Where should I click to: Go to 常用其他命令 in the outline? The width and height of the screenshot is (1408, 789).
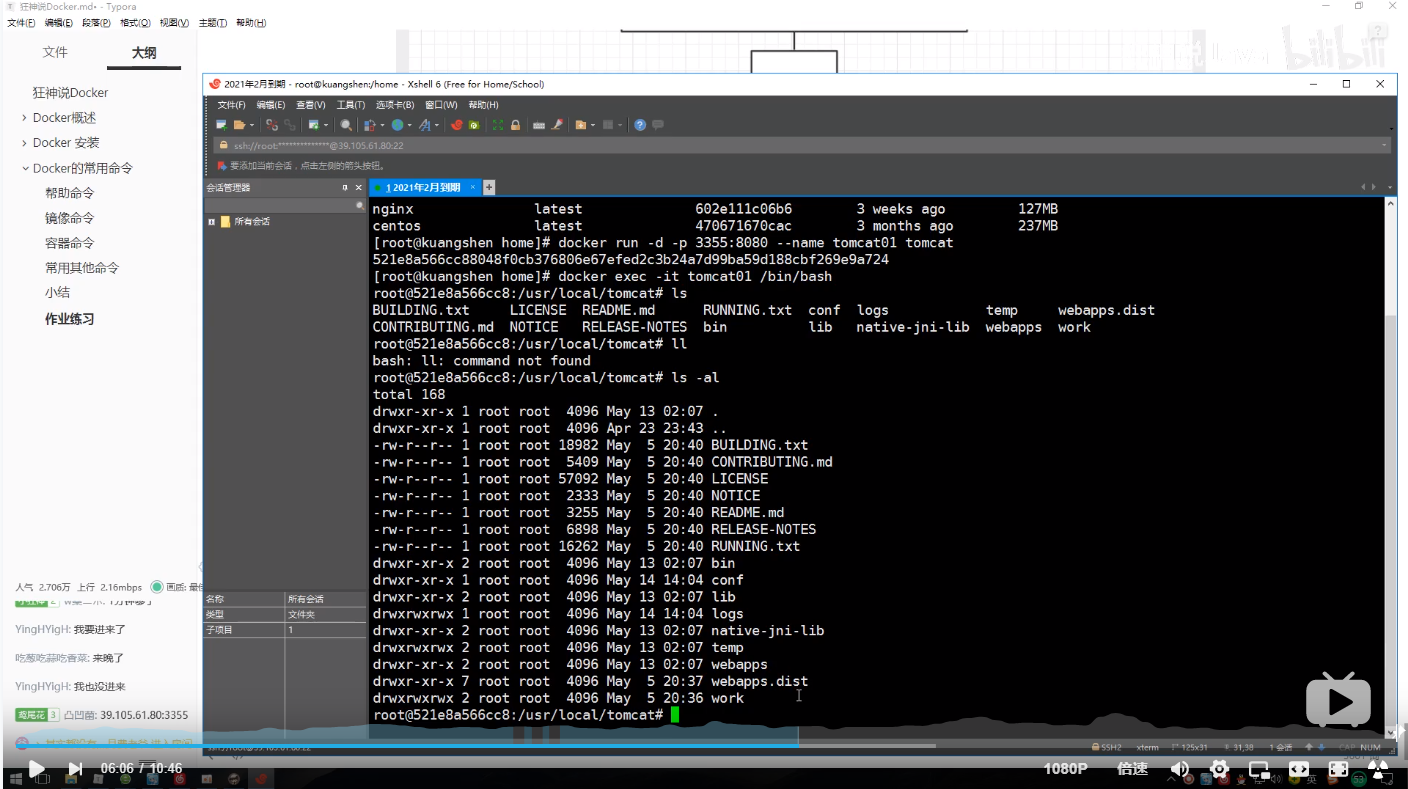click(x=82, y=268)
